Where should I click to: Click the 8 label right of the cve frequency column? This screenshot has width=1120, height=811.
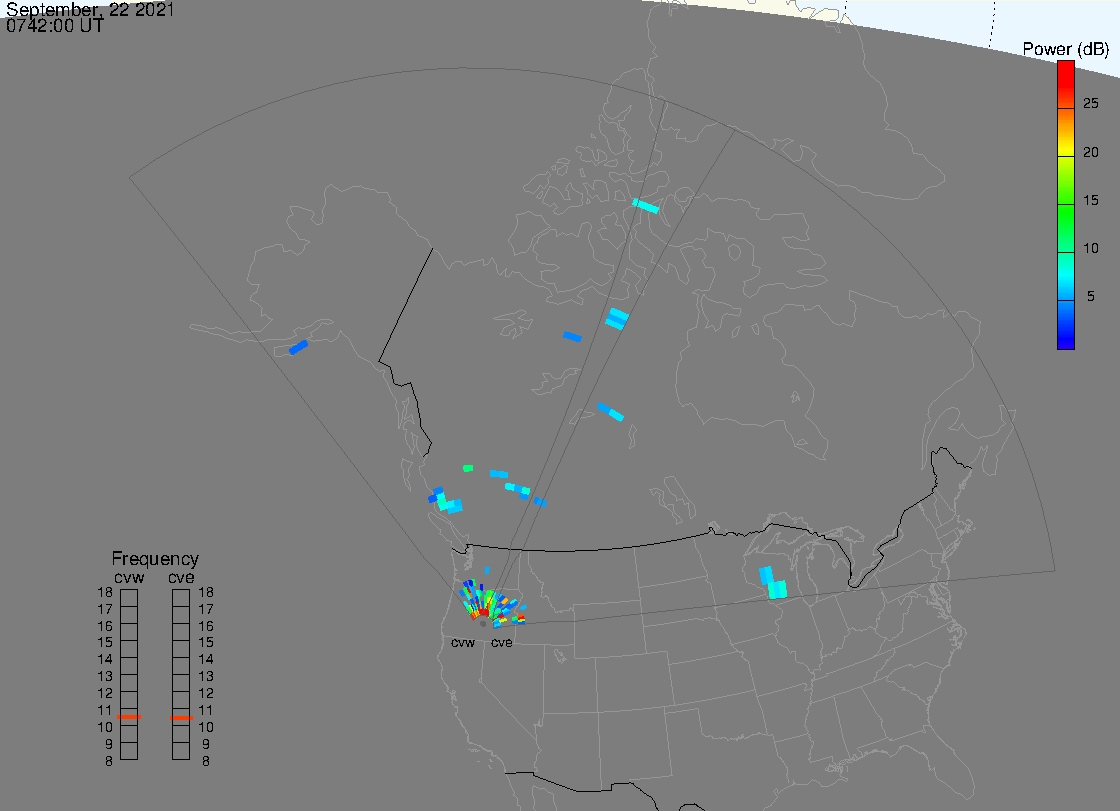pyautogui.click(x=206, y=761)
